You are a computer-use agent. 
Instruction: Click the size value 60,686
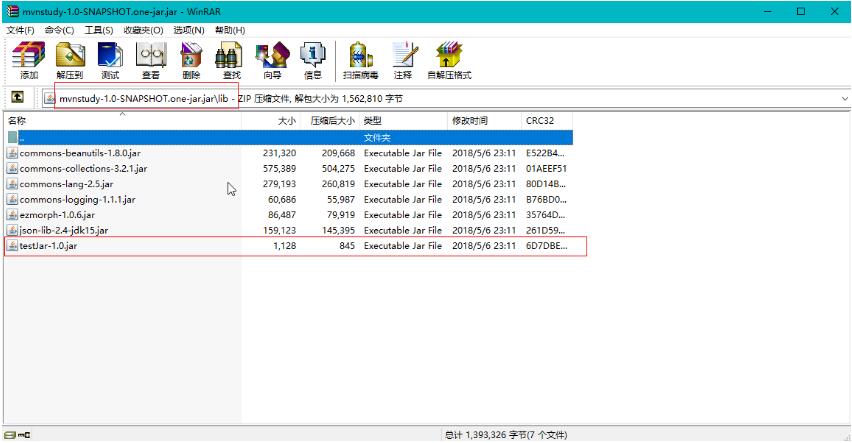[282, 199]
